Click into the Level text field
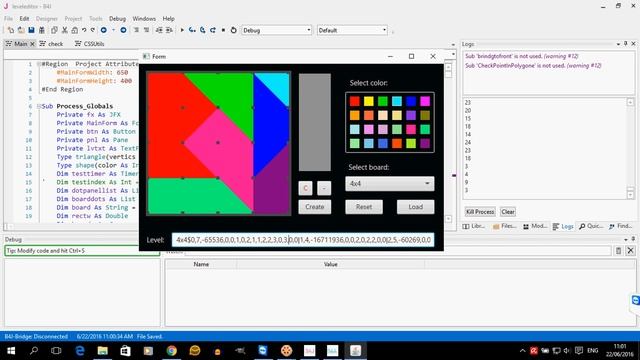The height and width of the screenshot is (360, 640). pos(303,240)
